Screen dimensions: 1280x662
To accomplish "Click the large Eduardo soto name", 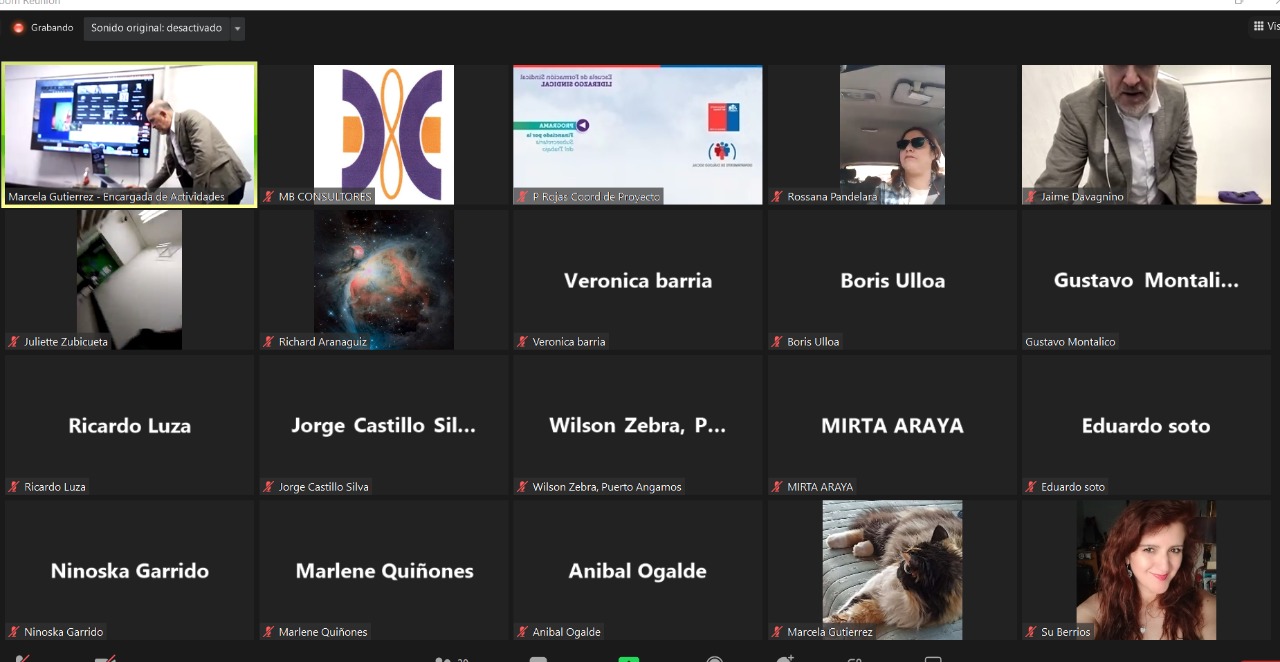I will (1146, 426).
